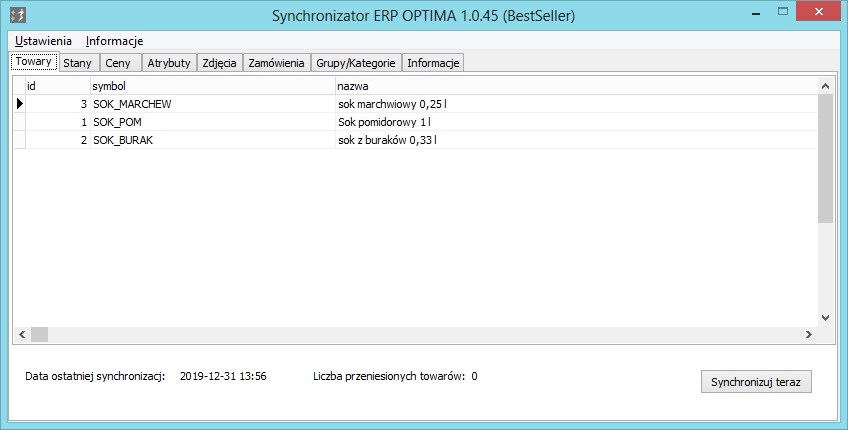Switch to the Towary tab
Viewport: 848px width, 430px height.
click(x=34, y=62)
